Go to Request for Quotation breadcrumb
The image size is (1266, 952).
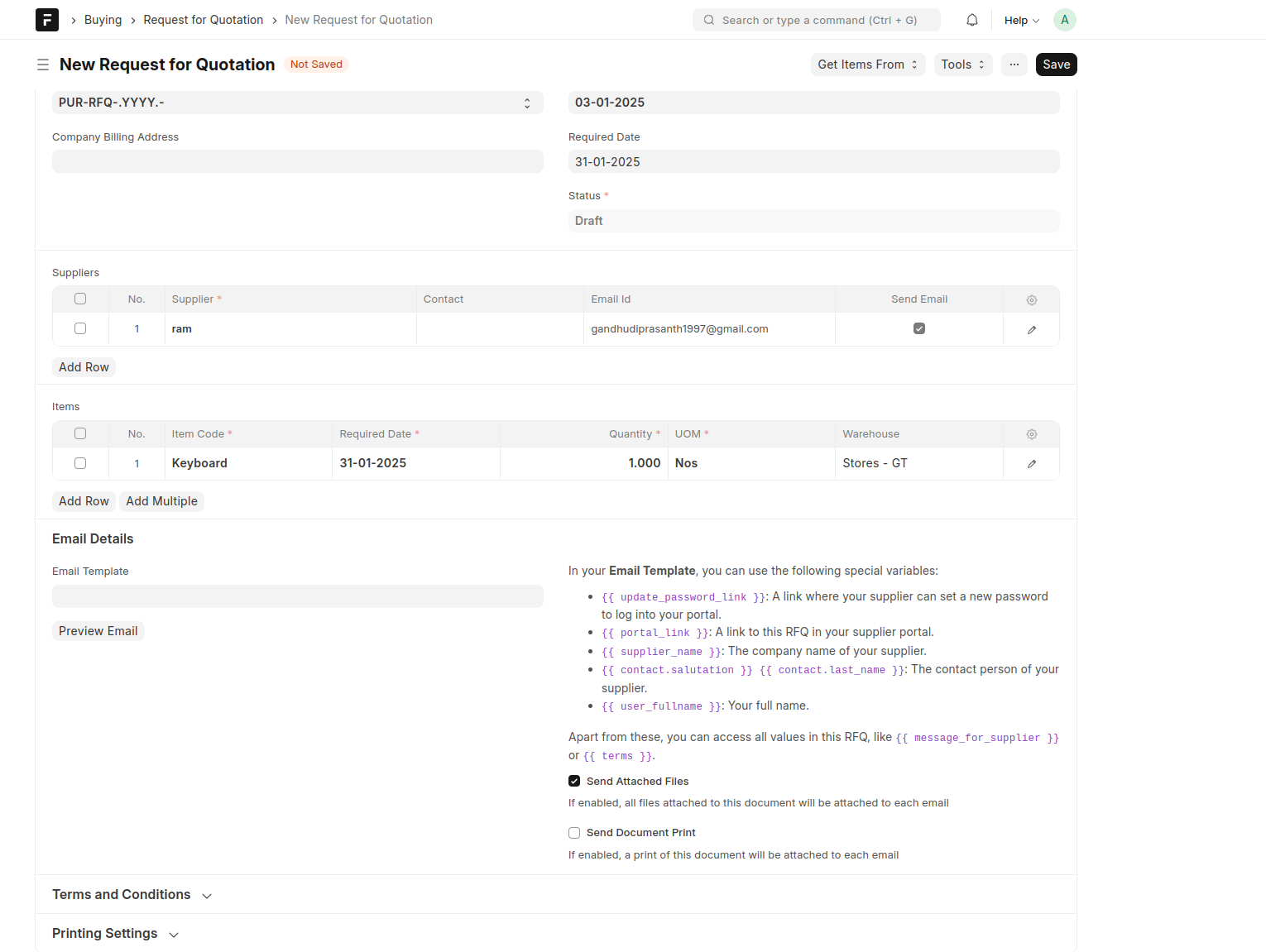click(204, 20)
